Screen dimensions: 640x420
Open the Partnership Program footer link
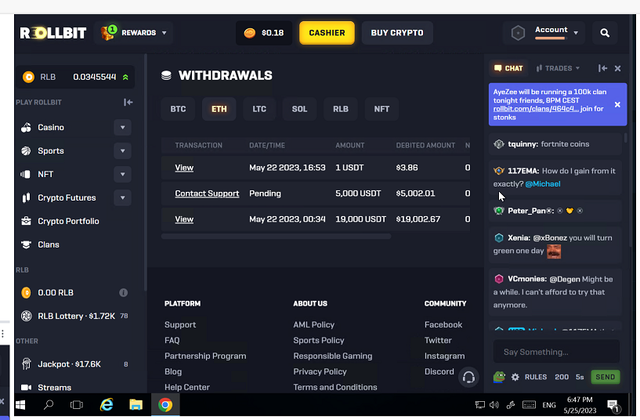(x=205, y=356)
